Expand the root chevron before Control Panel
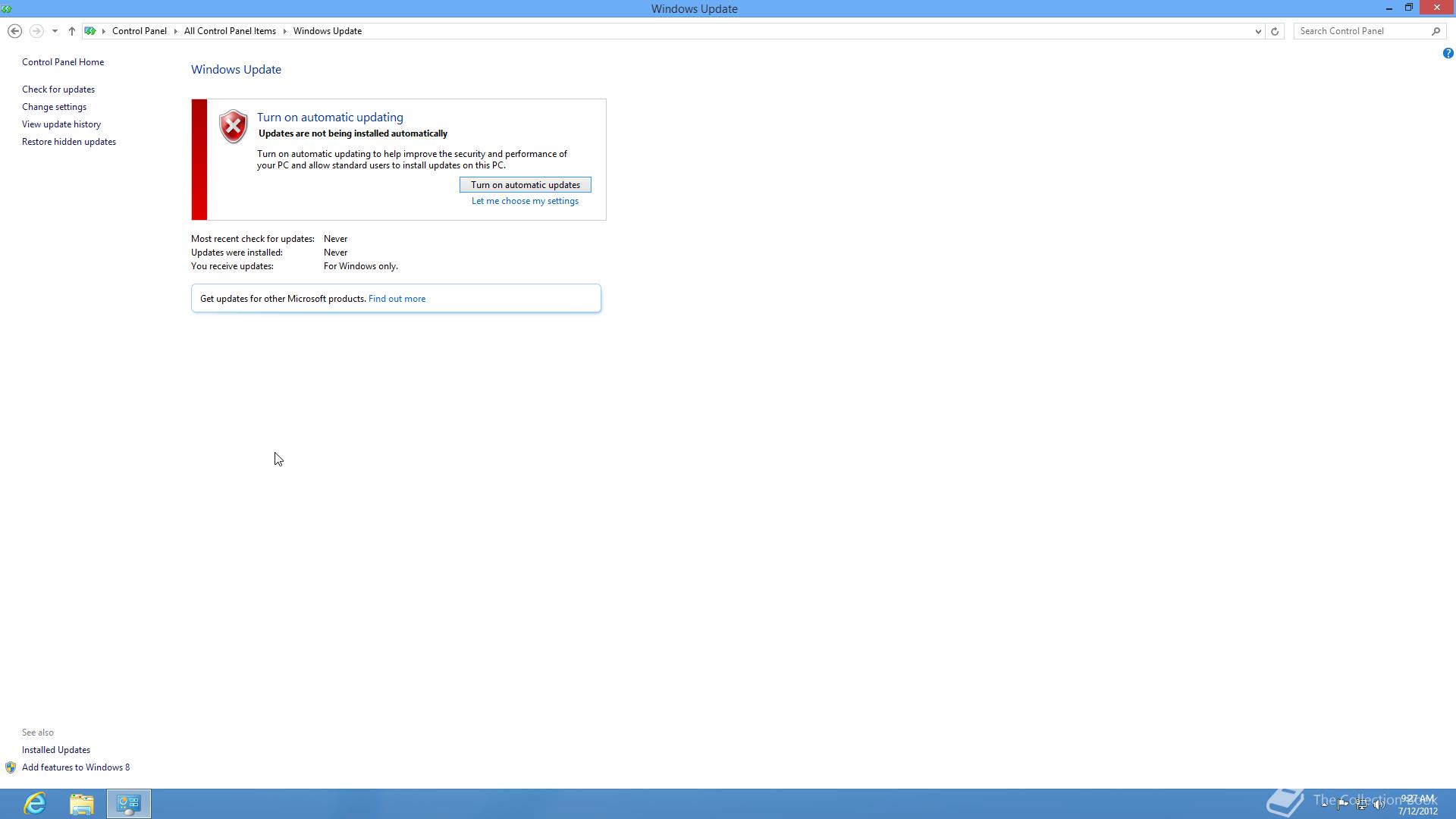 tap(104, 31)
